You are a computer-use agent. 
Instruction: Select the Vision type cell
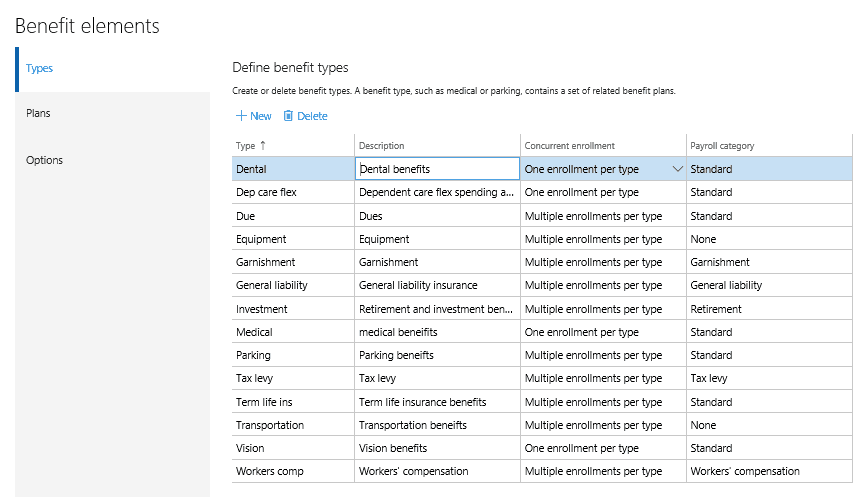[293, 448]
